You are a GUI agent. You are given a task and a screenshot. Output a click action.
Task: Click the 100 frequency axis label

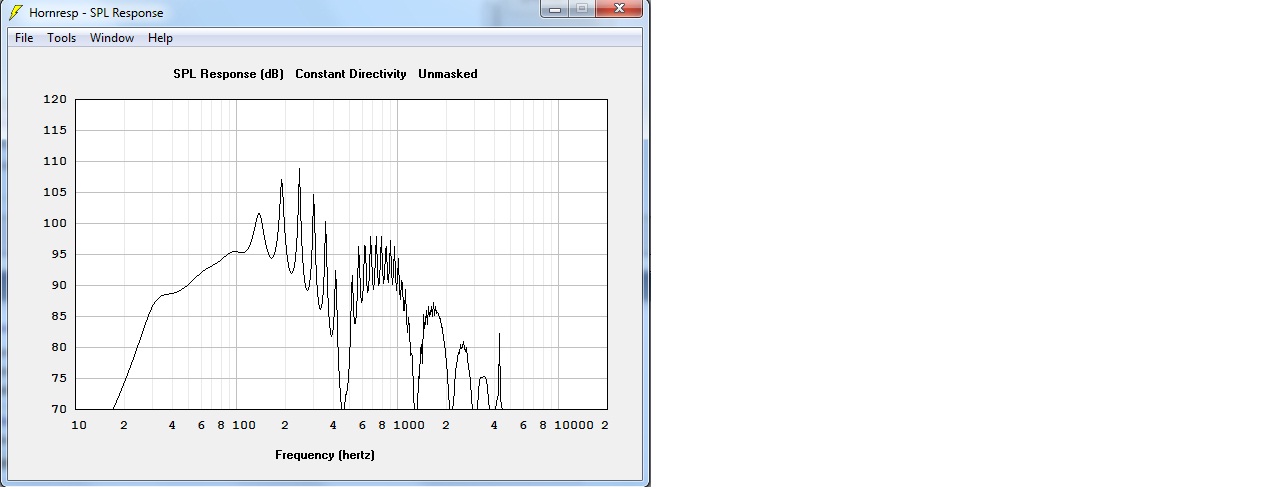tap(244, 425)
